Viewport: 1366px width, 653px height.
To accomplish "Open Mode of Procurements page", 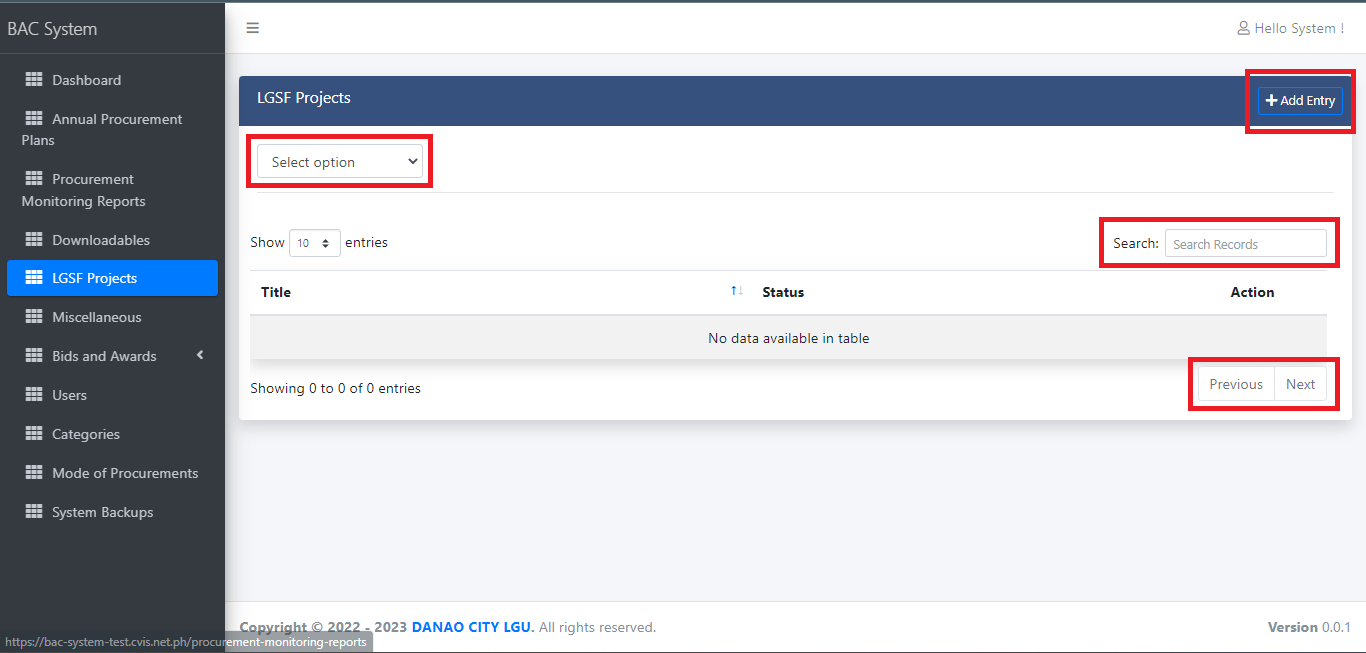I will click(112, 473).
